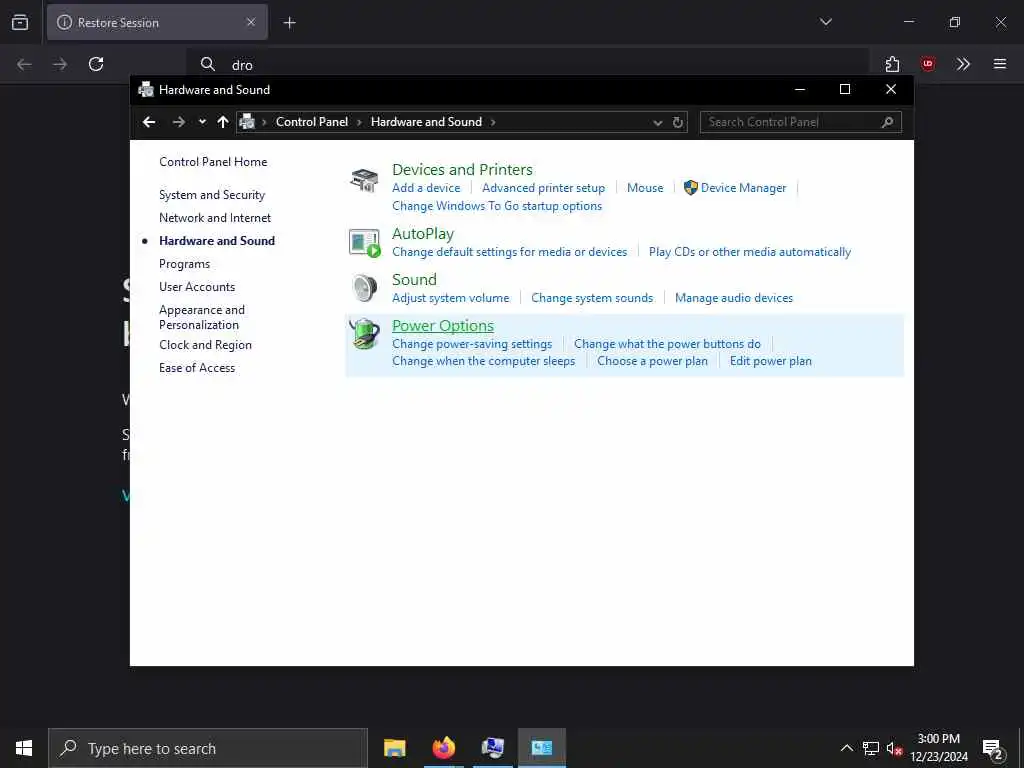The image size is (1024, 768).
Task: Click the AutoPlay category icon
Action: (364, 243)
